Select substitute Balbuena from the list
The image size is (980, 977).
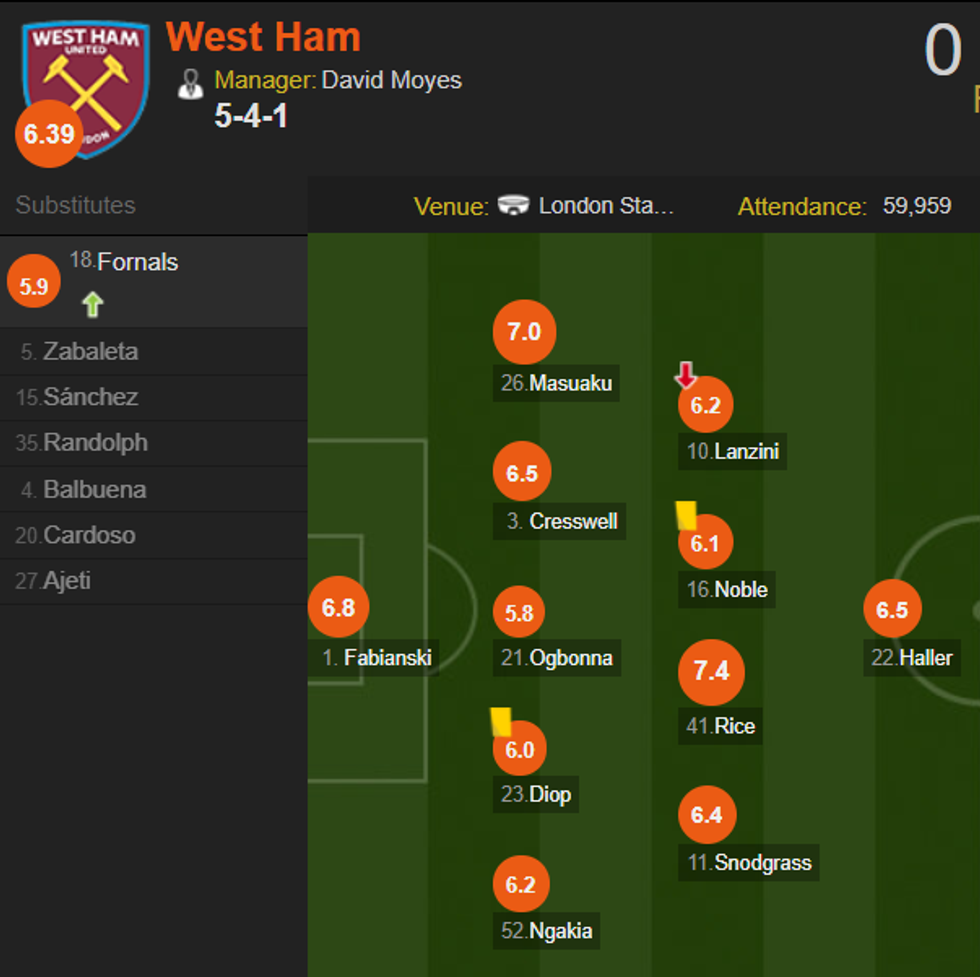tap(94, 490)
